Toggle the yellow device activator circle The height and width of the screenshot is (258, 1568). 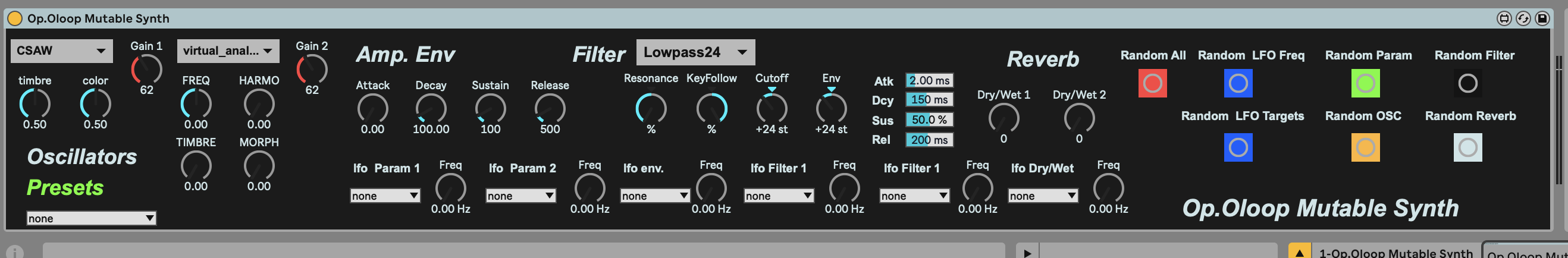point(15,18)
